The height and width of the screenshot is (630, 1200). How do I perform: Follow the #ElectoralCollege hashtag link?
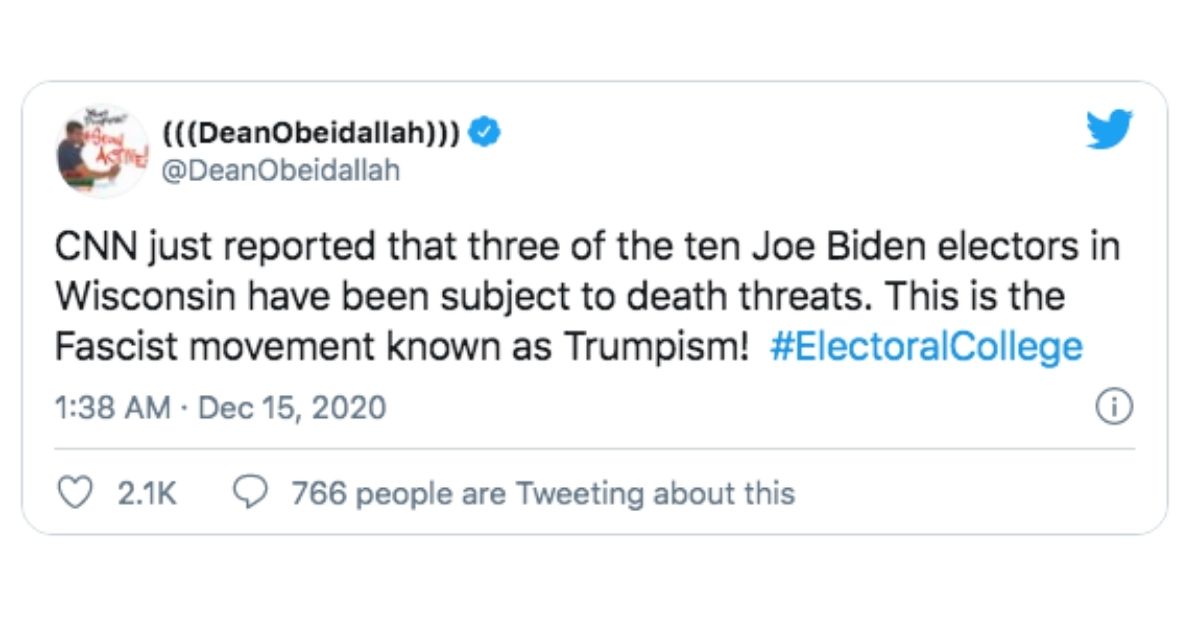pyautogui.click(x=926, y=347)
